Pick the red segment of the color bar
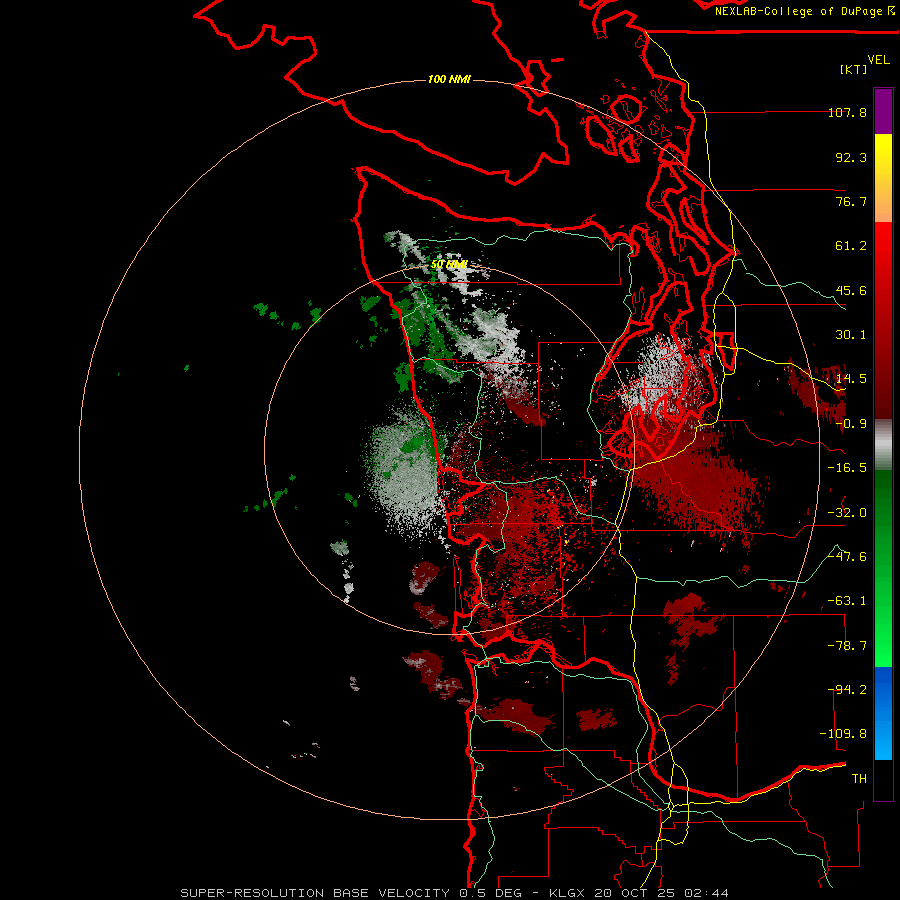 883,320
